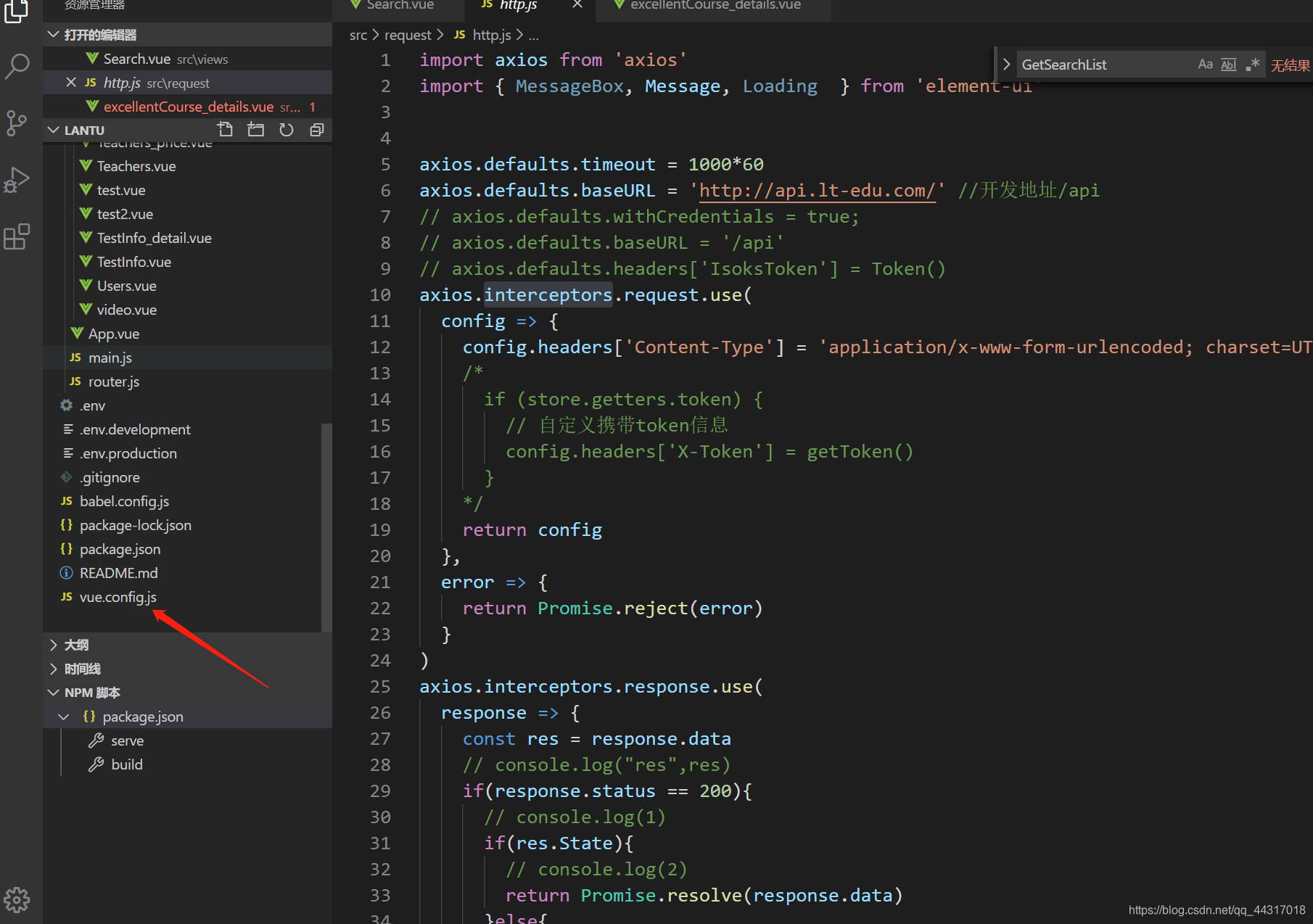Create a new file in LANTU
This screenshot has height=924, width=1313.
225,130
